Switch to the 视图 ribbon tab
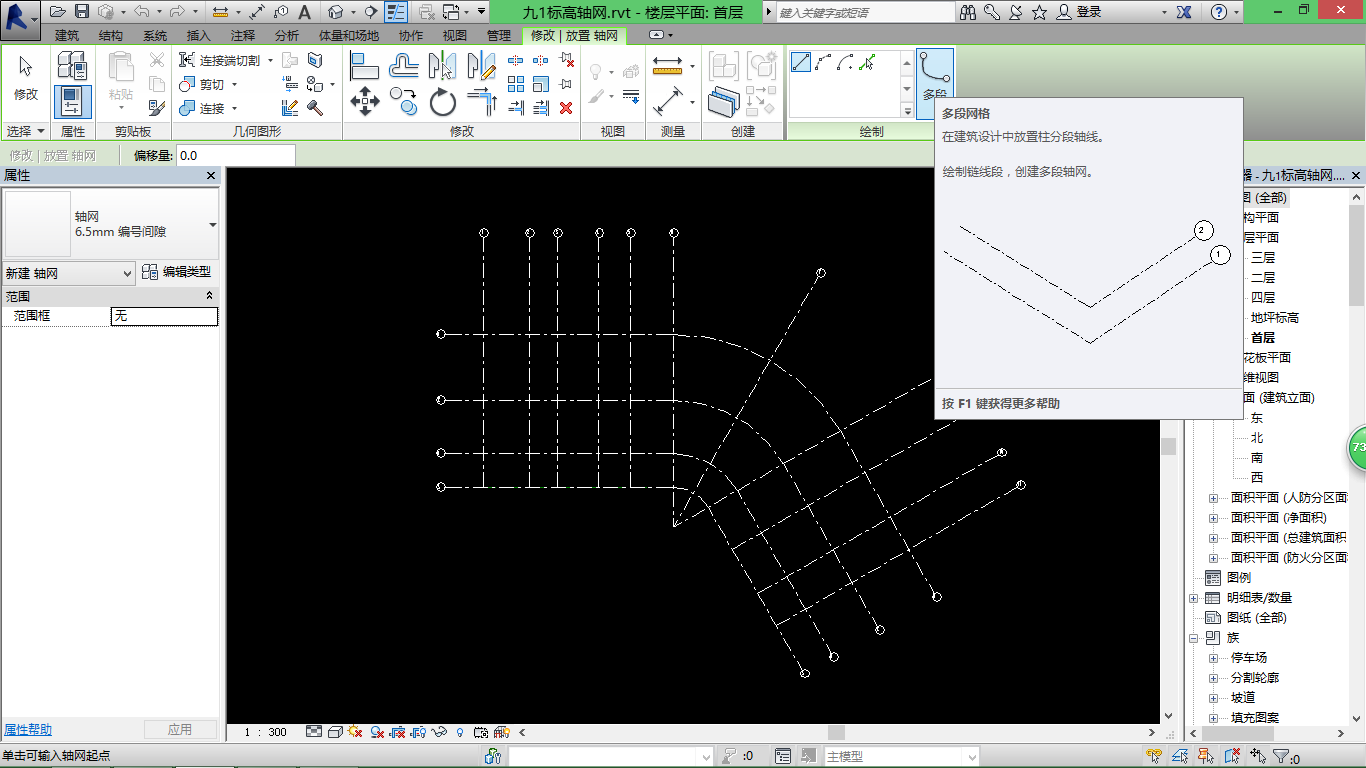The image size is (1366, 768). pos(455,35)
